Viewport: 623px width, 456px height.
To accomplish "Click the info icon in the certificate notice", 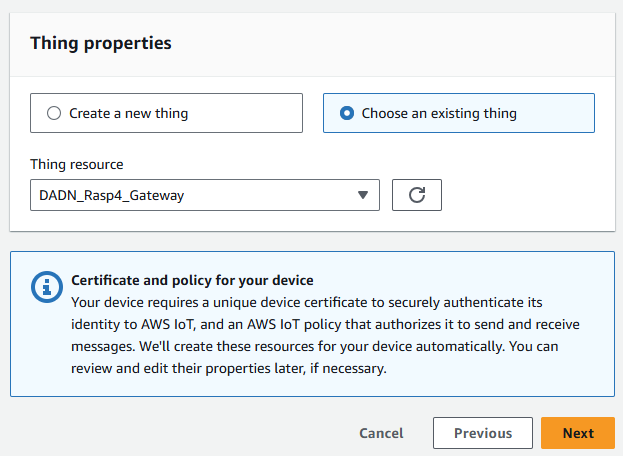I will point(46,287).
